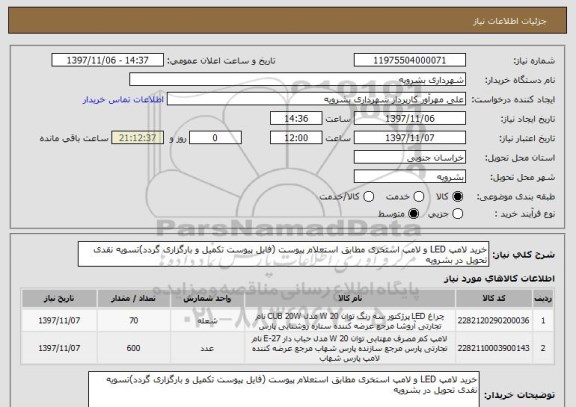This screenshot has width=576, height=407.
Task: Click the واحد شمارش column header
Action: coord(207,298)
